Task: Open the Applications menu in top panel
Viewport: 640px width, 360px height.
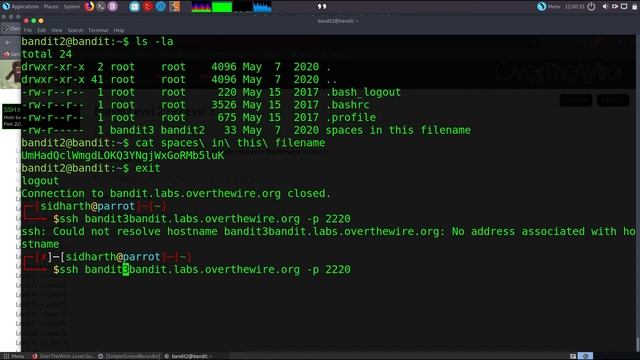Action: pyautogui.click(x=20, y=7)
